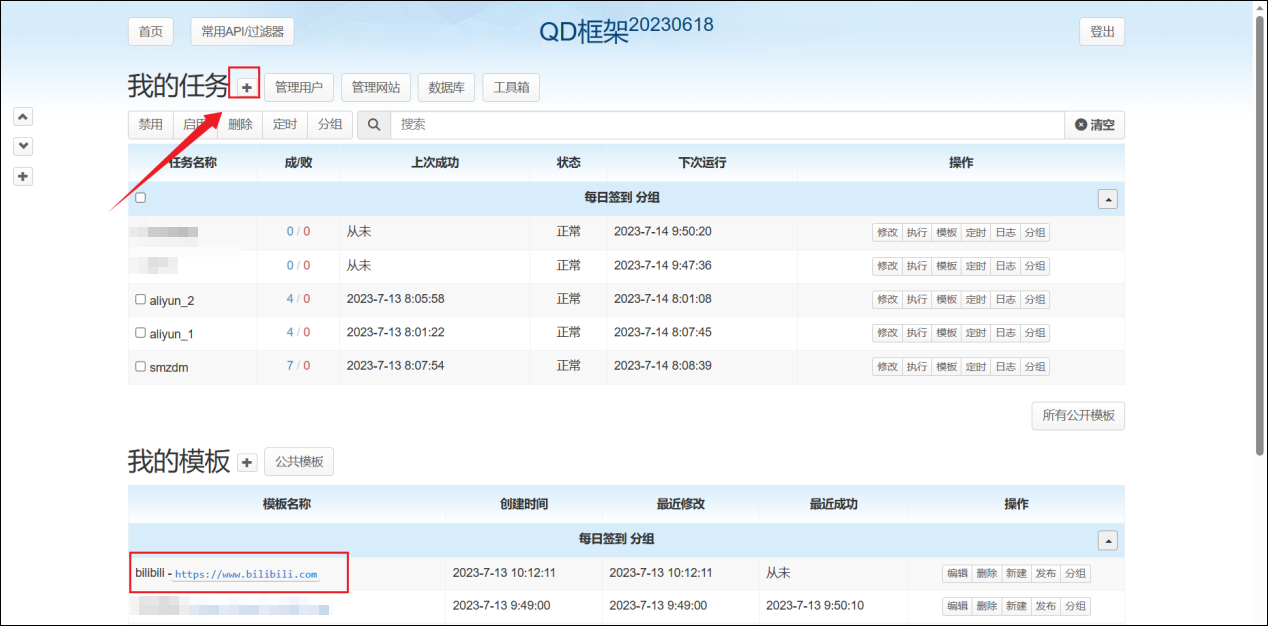The width and height of the screenshot is (1268, 626).
Task: Open 常用API/过滤器 page
Action: click(x=242, y=32)
